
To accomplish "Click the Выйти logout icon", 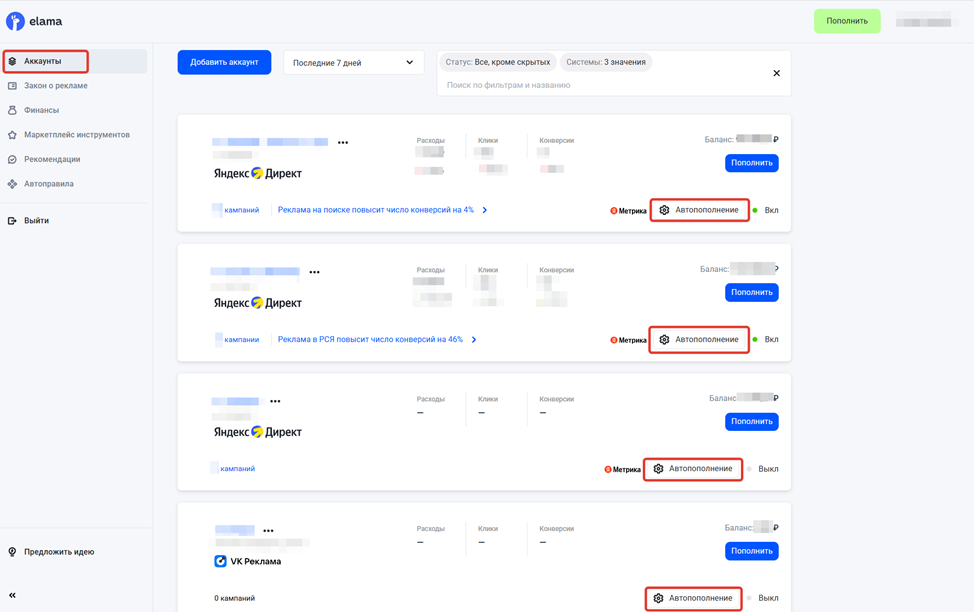I will [x=12, y=221].
